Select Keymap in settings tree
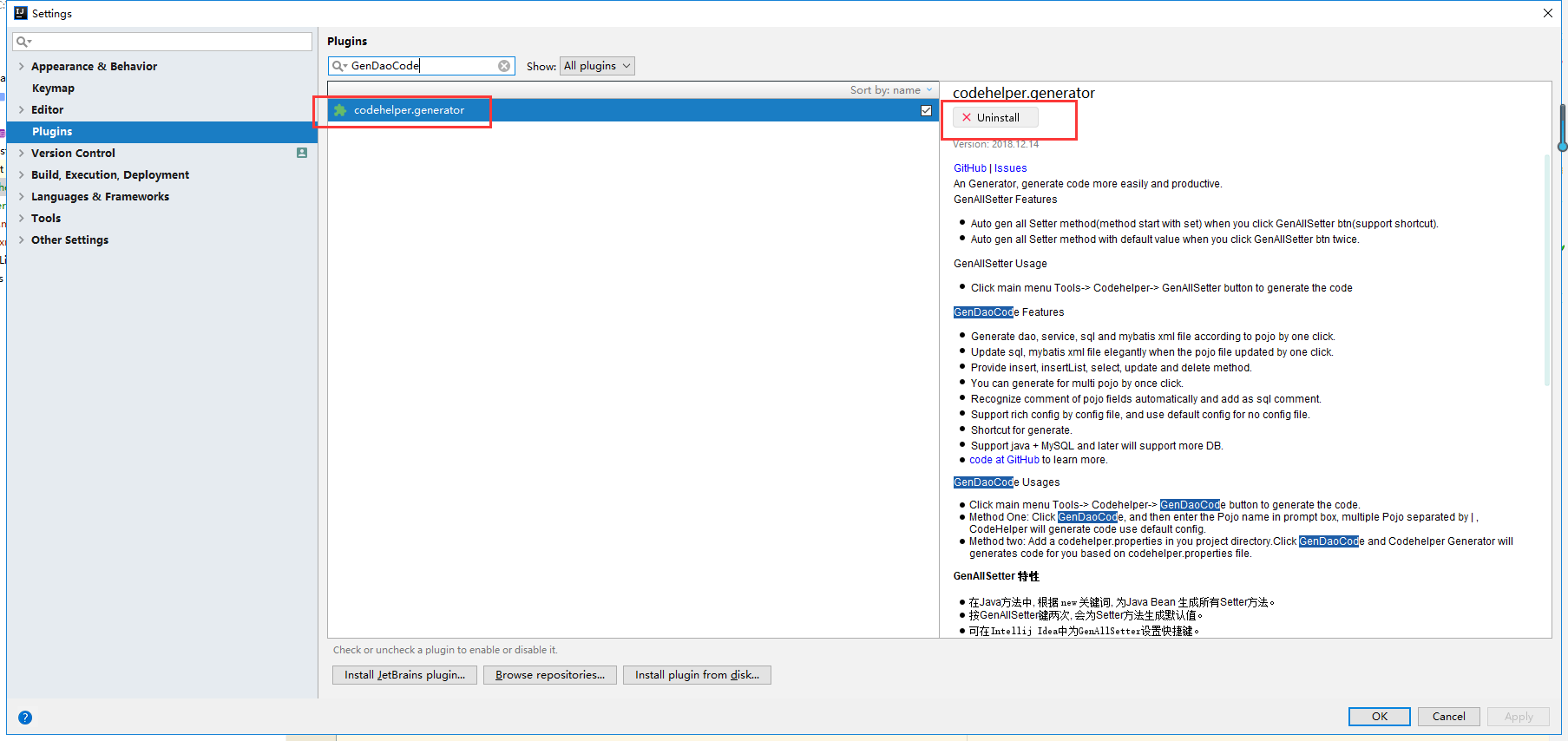1568x741 pixels. [x=53, y=88]
